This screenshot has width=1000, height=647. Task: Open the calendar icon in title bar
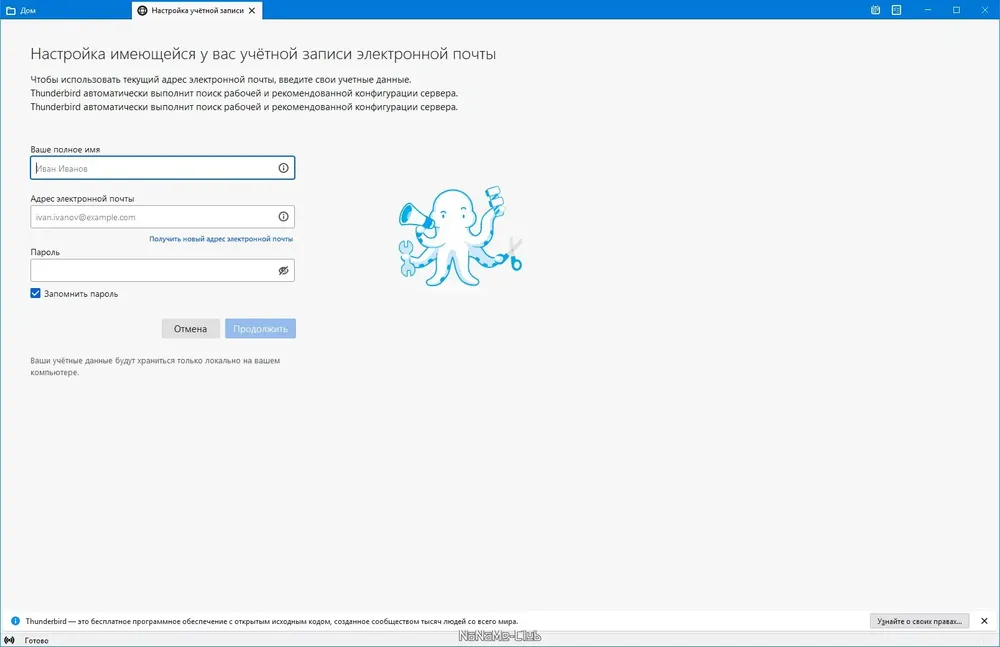tap(876, 10)
